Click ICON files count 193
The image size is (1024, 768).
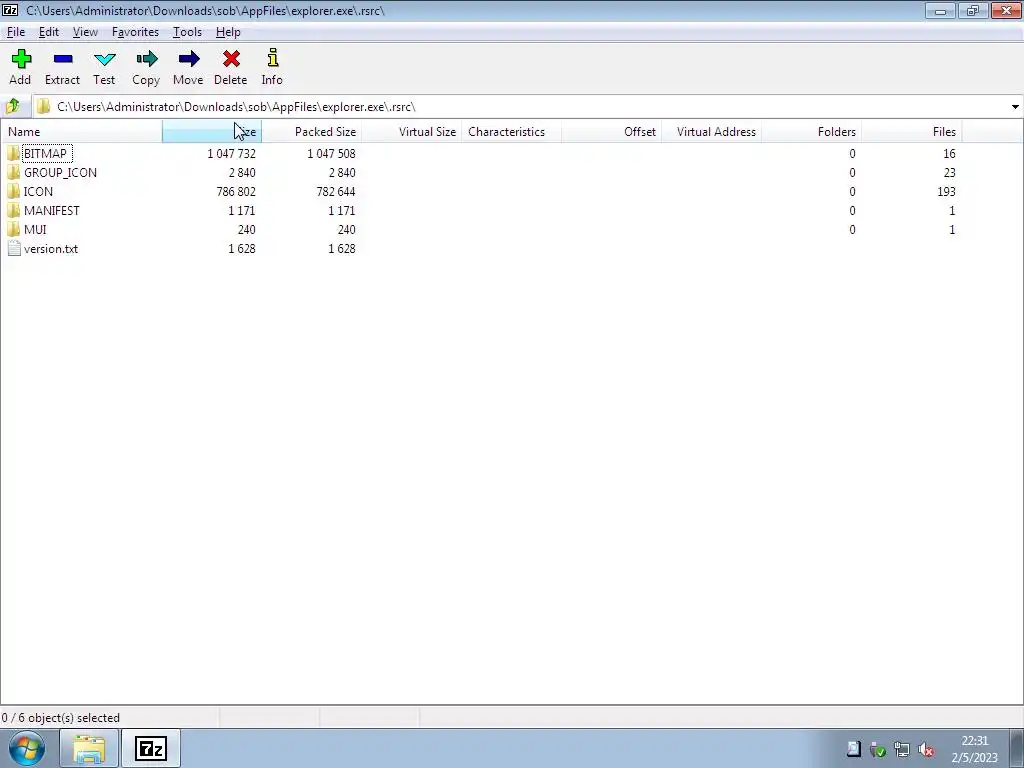pyautogui.click(x=946, y=191)
